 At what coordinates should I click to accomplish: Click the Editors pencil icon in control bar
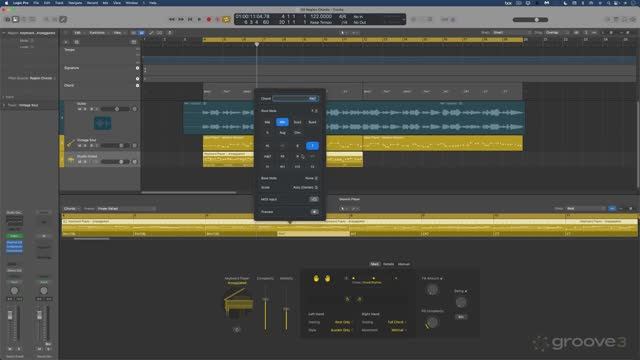pos(63,19)
